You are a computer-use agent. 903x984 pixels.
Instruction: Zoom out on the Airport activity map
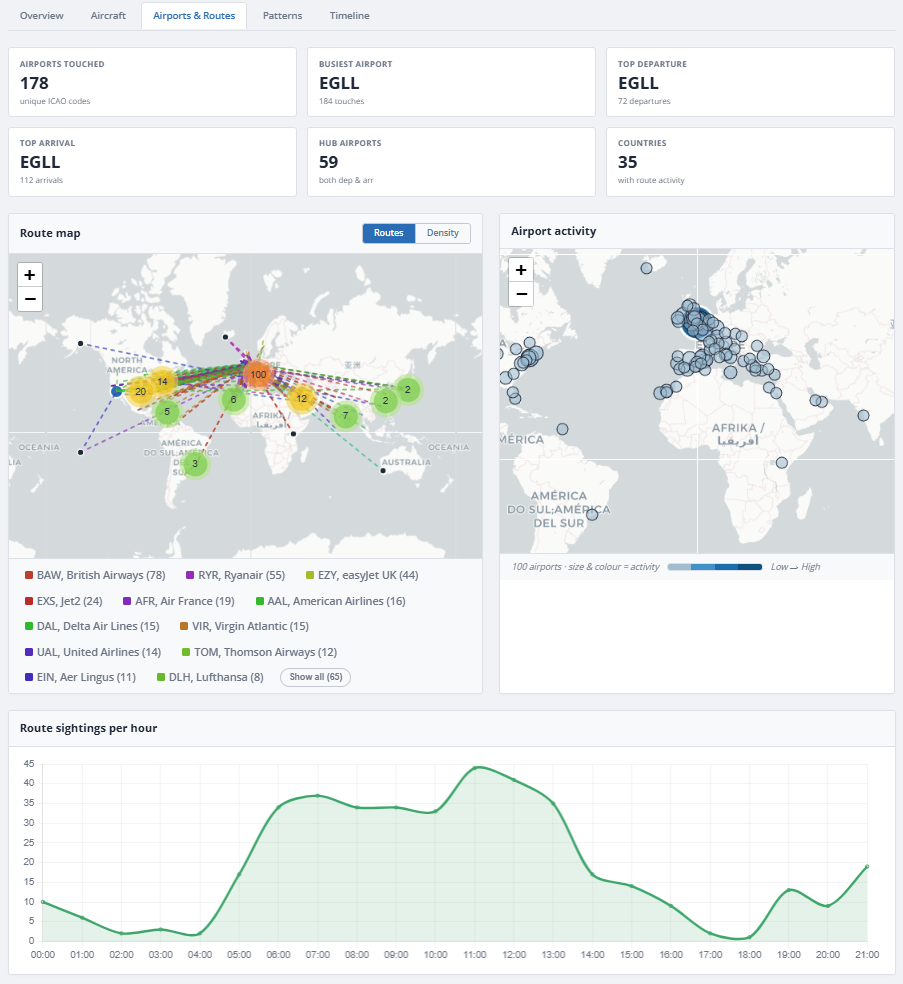point(521,294)
